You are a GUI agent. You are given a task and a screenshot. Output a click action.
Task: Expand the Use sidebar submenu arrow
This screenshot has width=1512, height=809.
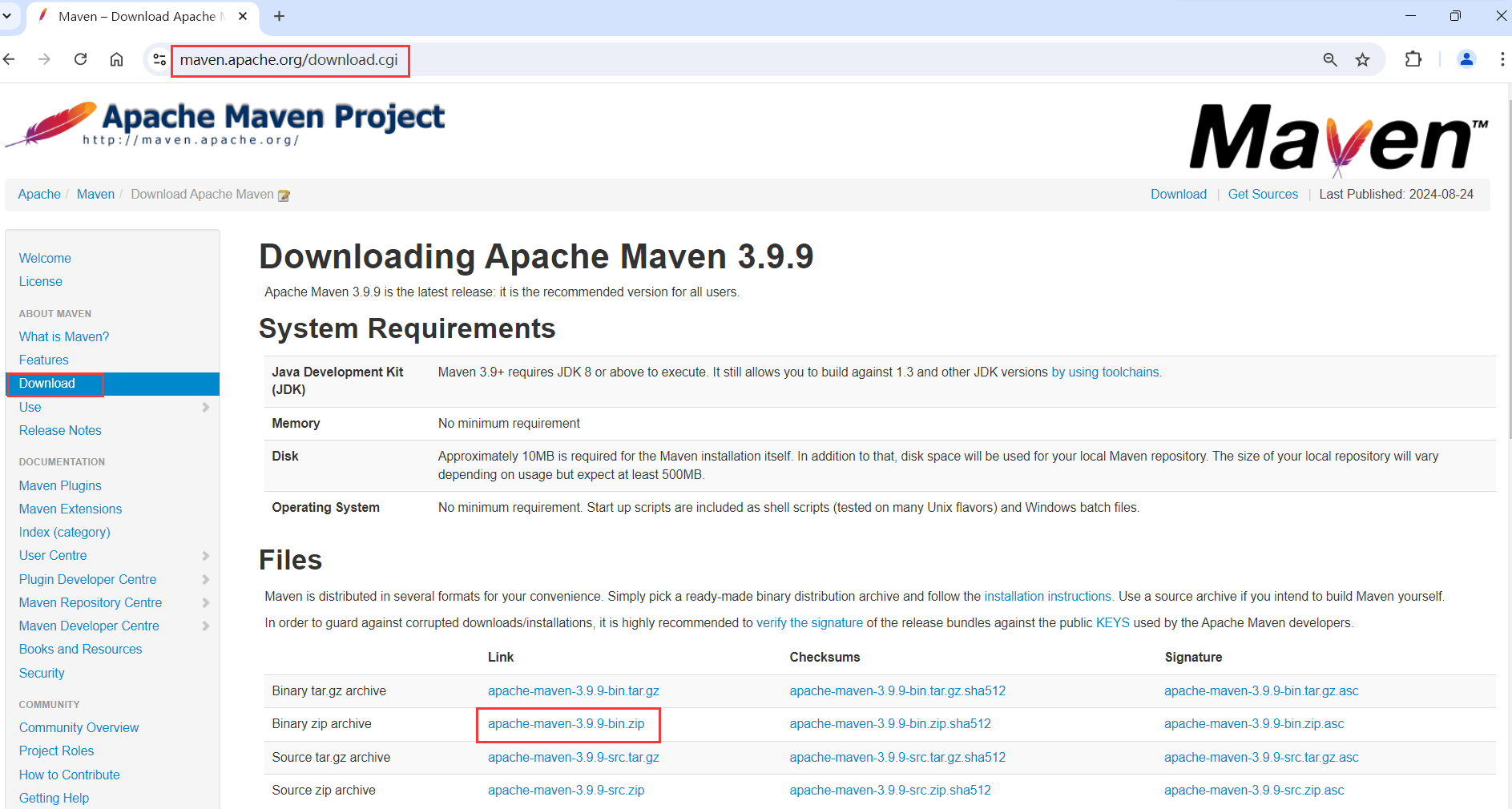pyautogui.click(x=206, y=408)
